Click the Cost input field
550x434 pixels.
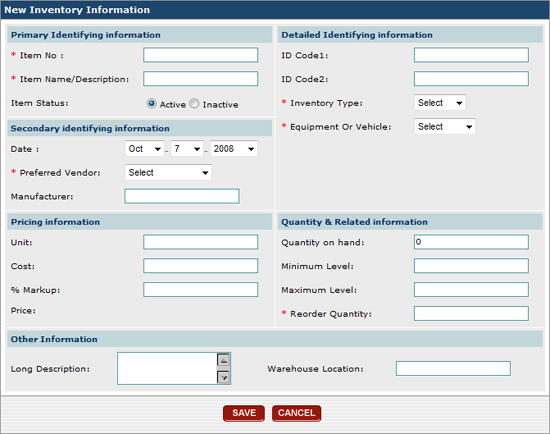(x=201, y=266)
